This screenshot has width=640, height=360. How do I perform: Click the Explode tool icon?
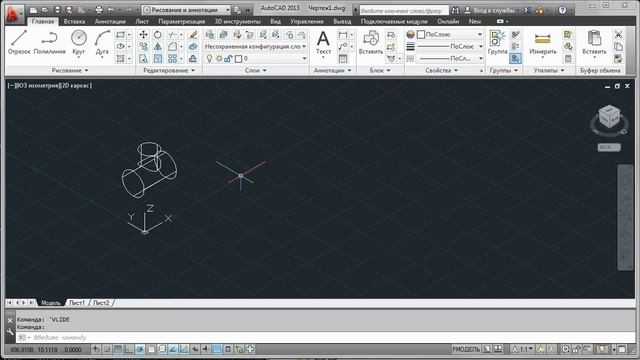[193, 47]
